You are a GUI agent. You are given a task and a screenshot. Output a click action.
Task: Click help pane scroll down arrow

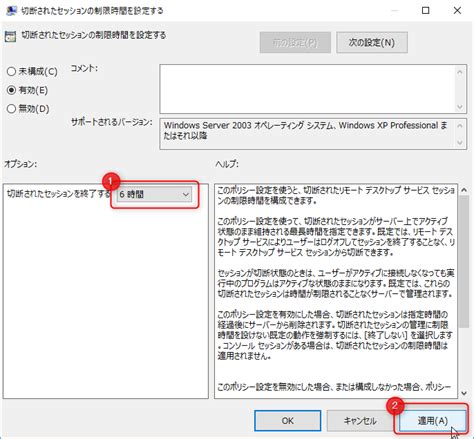[464, 393]
